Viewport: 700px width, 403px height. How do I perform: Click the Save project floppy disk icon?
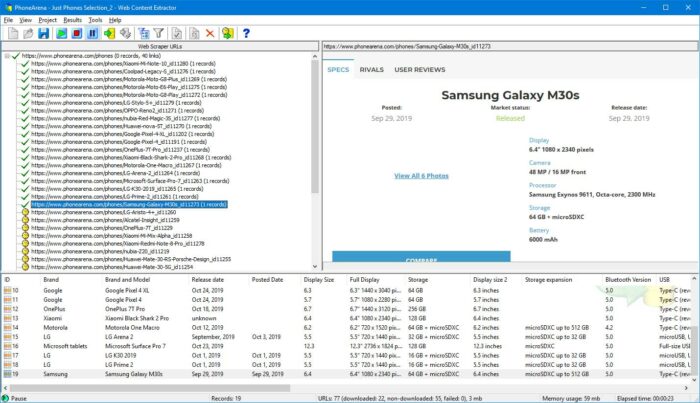click(x=43, y=33)
